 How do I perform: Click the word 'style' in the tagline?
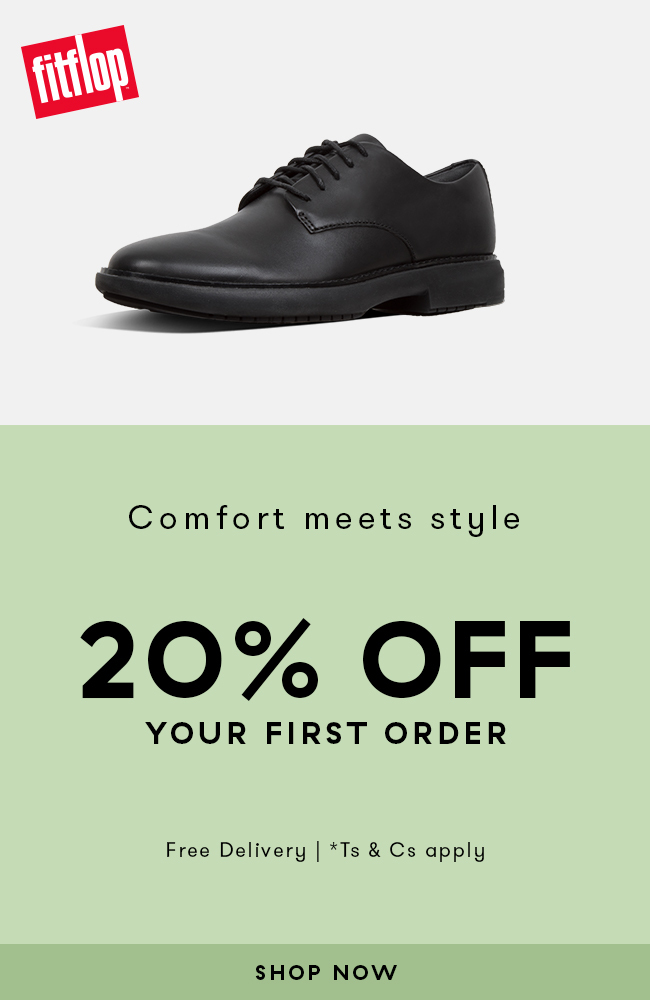tap(476, 520)
